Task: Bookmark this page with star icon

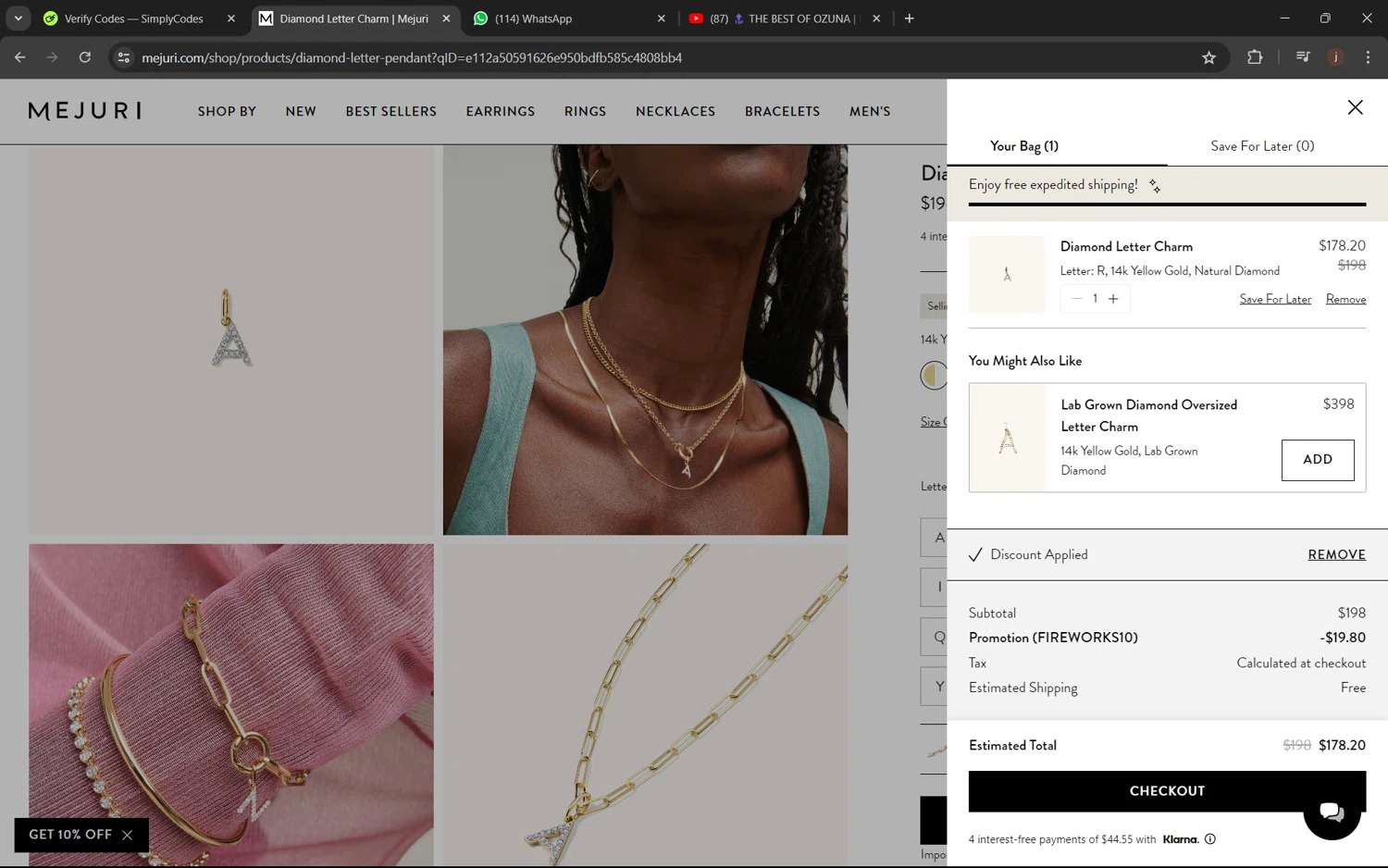Action: [x=1208, y=57]
